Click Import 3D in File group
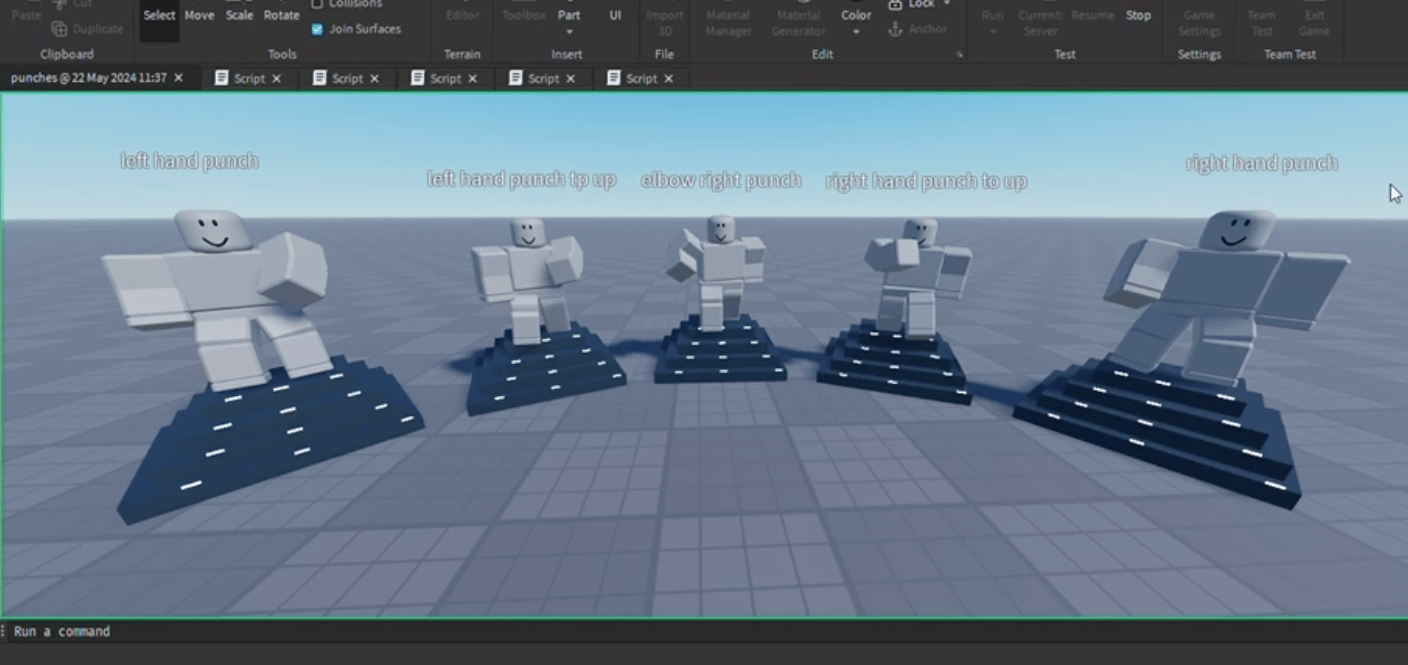Viewport: 1408px width, 665px height. click(664, 22)
